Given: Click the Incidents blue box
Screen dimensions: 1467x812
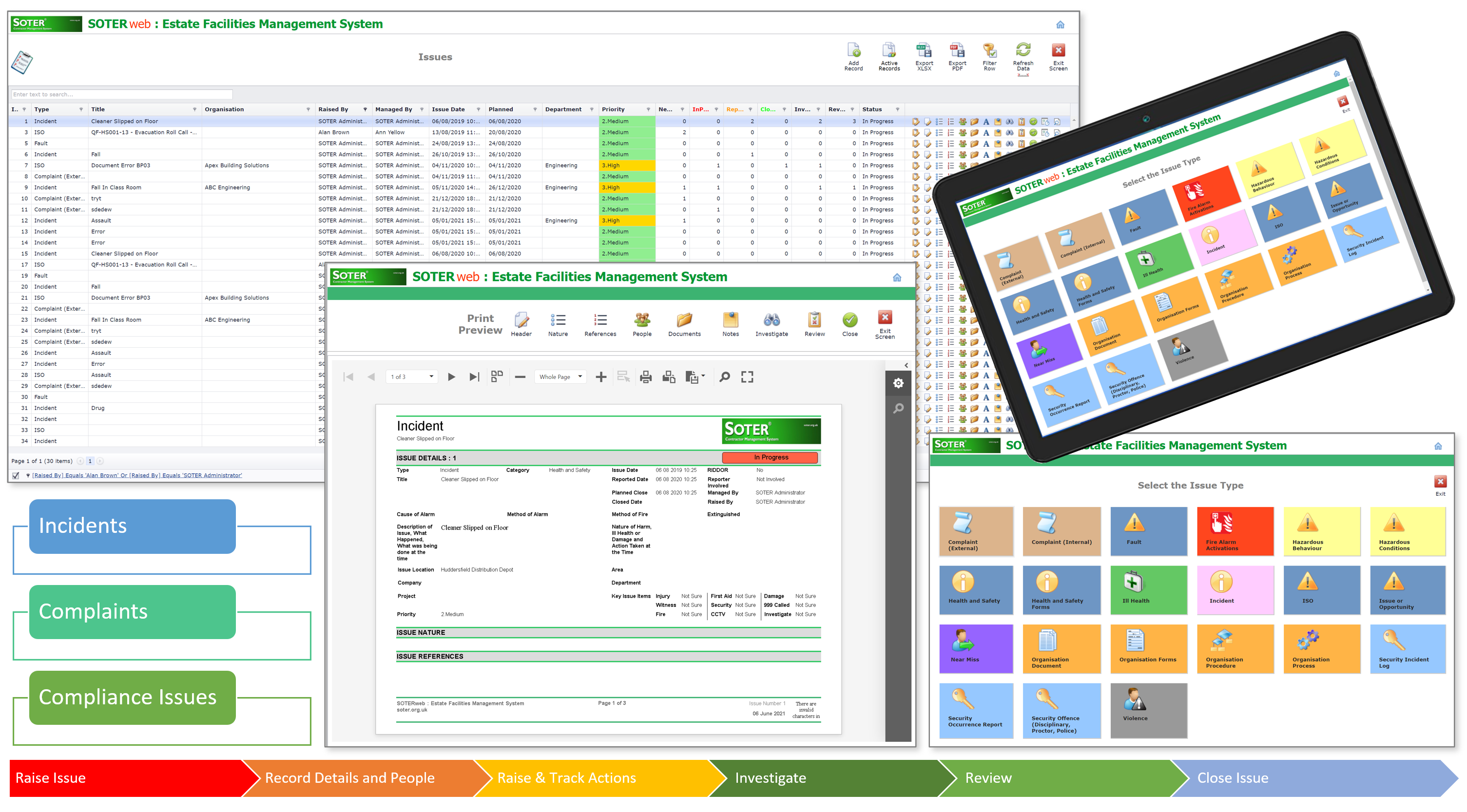Looking at the screenshot, I should pyautogui.click(x=132, y=526).
